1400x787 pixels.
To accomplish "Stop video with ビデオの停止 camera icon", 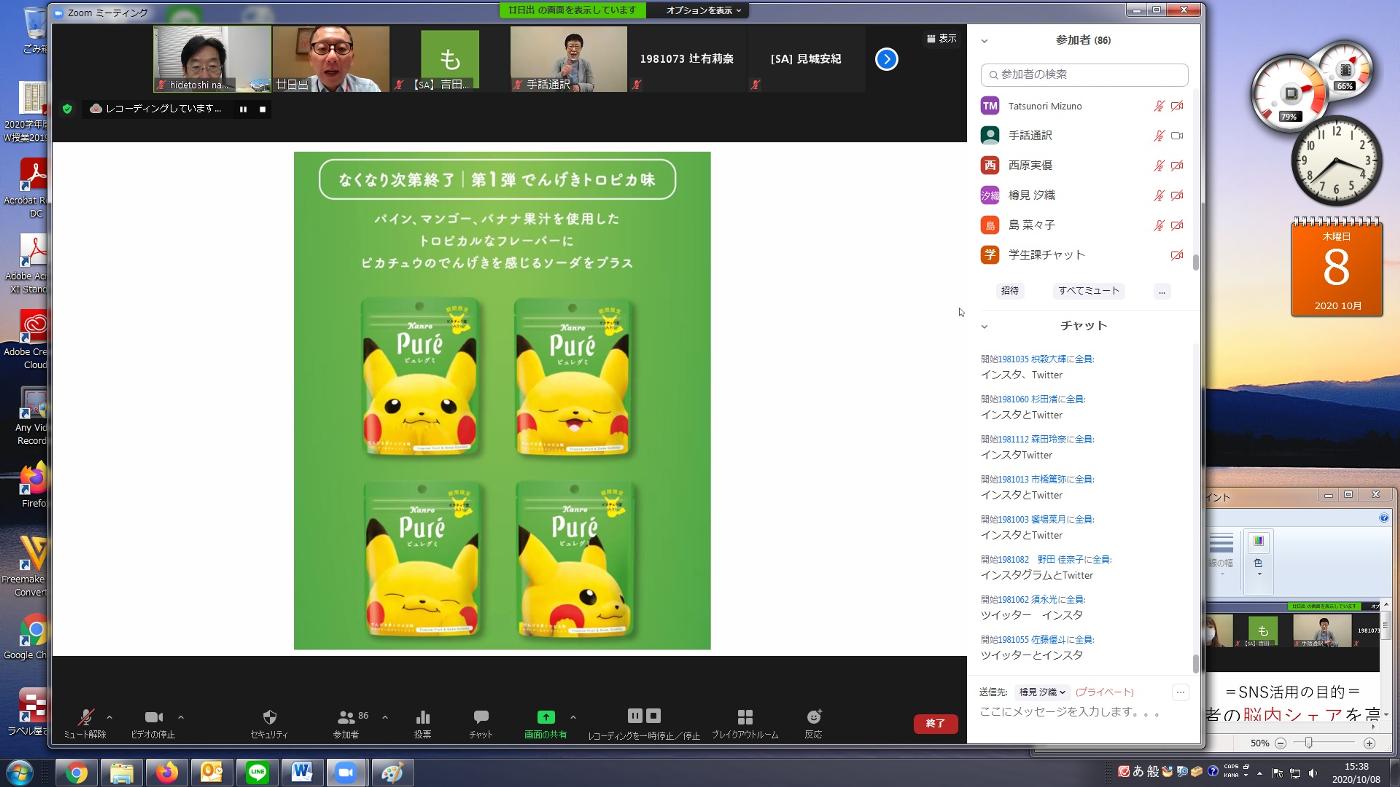I will 153,717.
